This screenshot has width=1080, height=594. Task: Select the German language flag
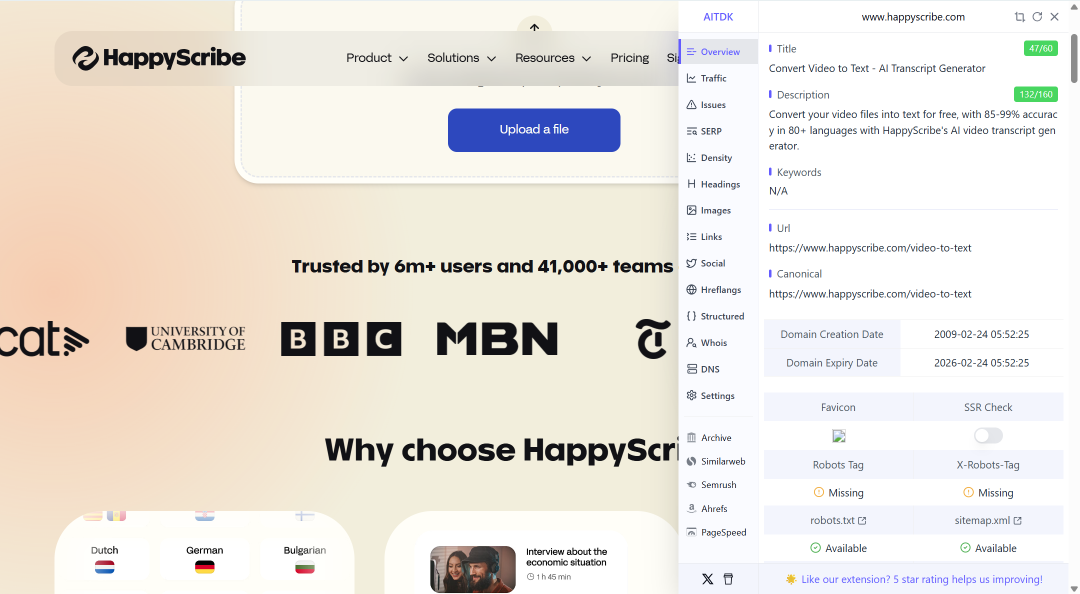[x=205, y=567]
